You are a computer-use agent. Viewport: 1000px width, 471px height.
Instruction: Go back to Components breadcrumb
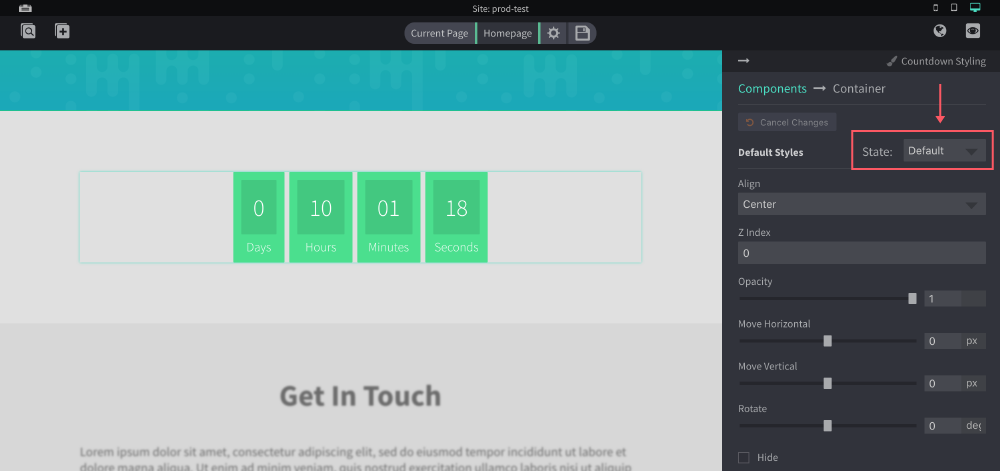772,89
